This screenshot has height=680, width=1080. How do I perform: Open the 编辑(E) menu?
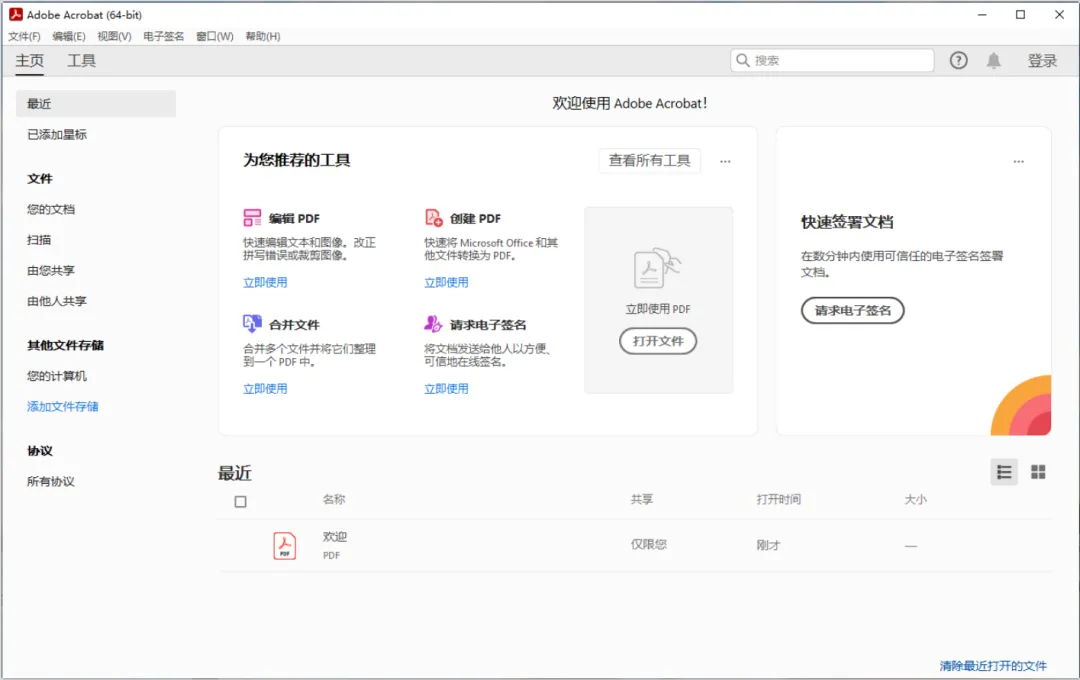tap(69, 37)
